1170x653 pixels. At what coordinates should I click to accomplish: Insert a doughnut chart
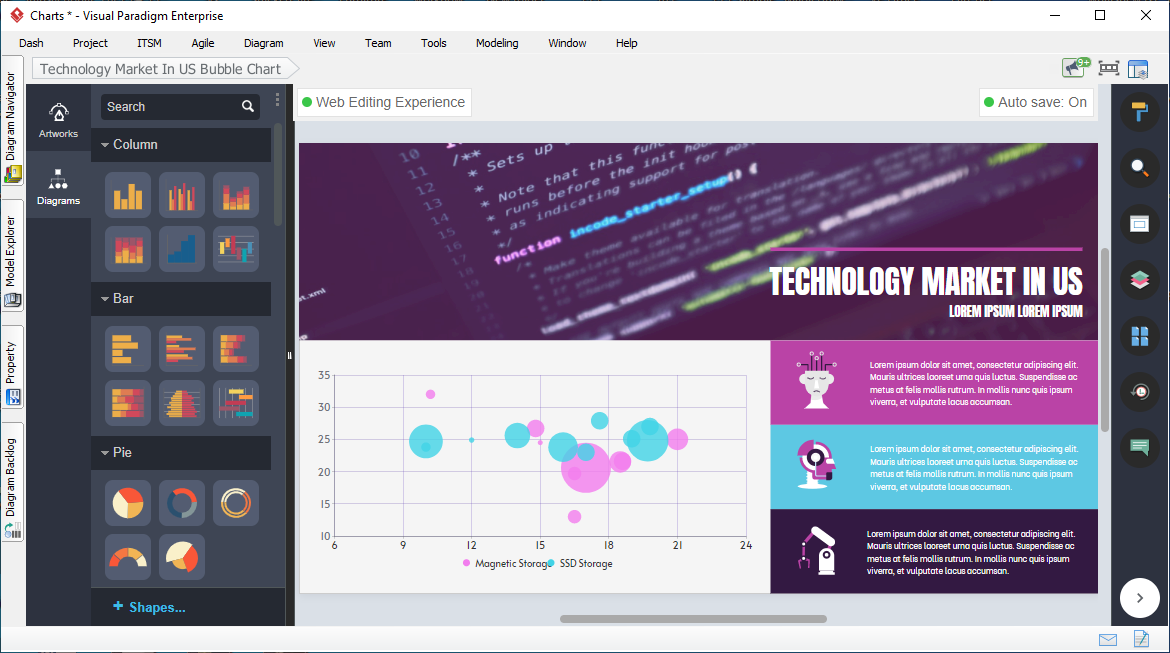click(181, 503)
